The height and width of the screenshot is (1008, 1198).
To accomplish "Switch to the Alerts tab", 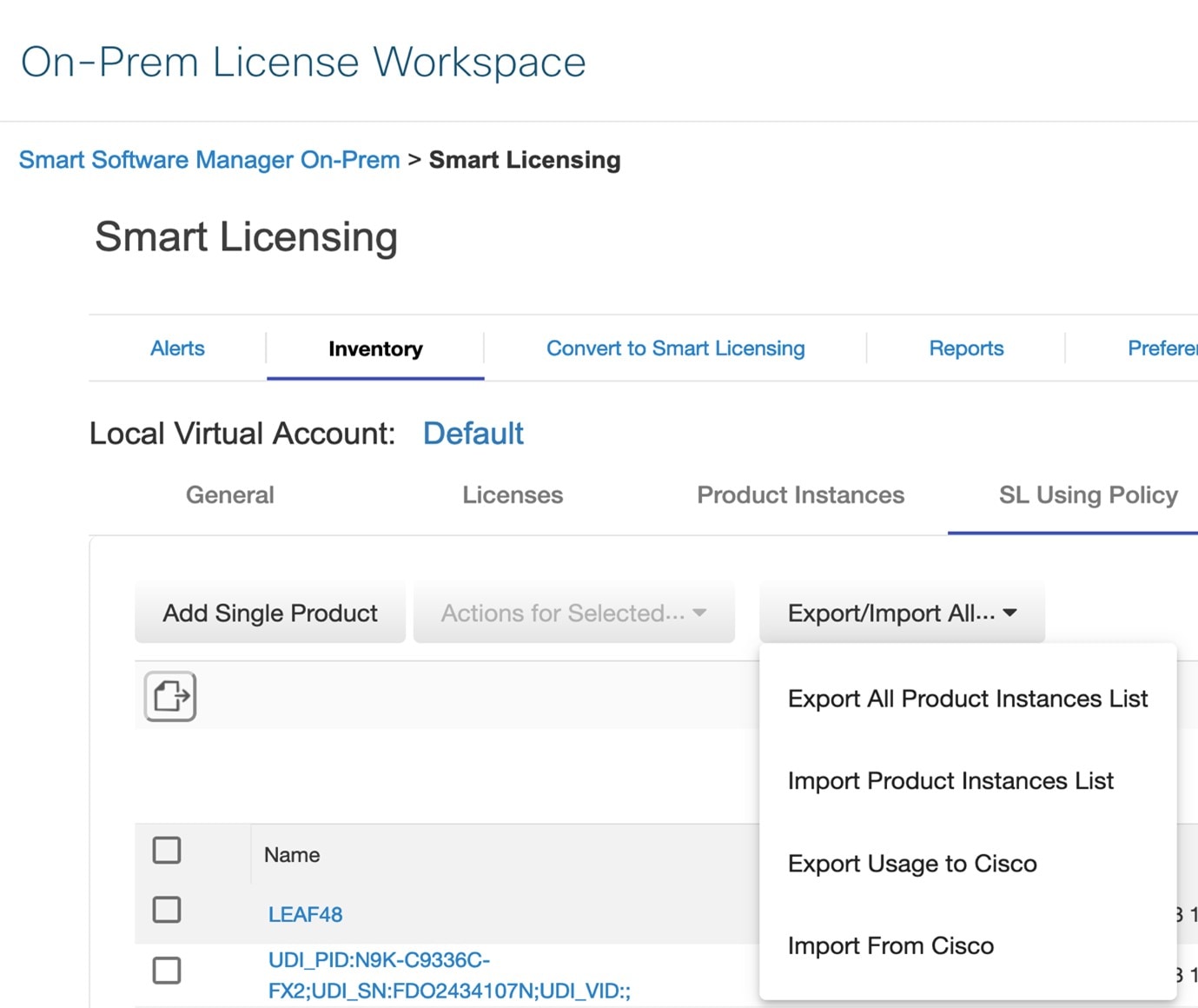I will (x=177, y=348).
